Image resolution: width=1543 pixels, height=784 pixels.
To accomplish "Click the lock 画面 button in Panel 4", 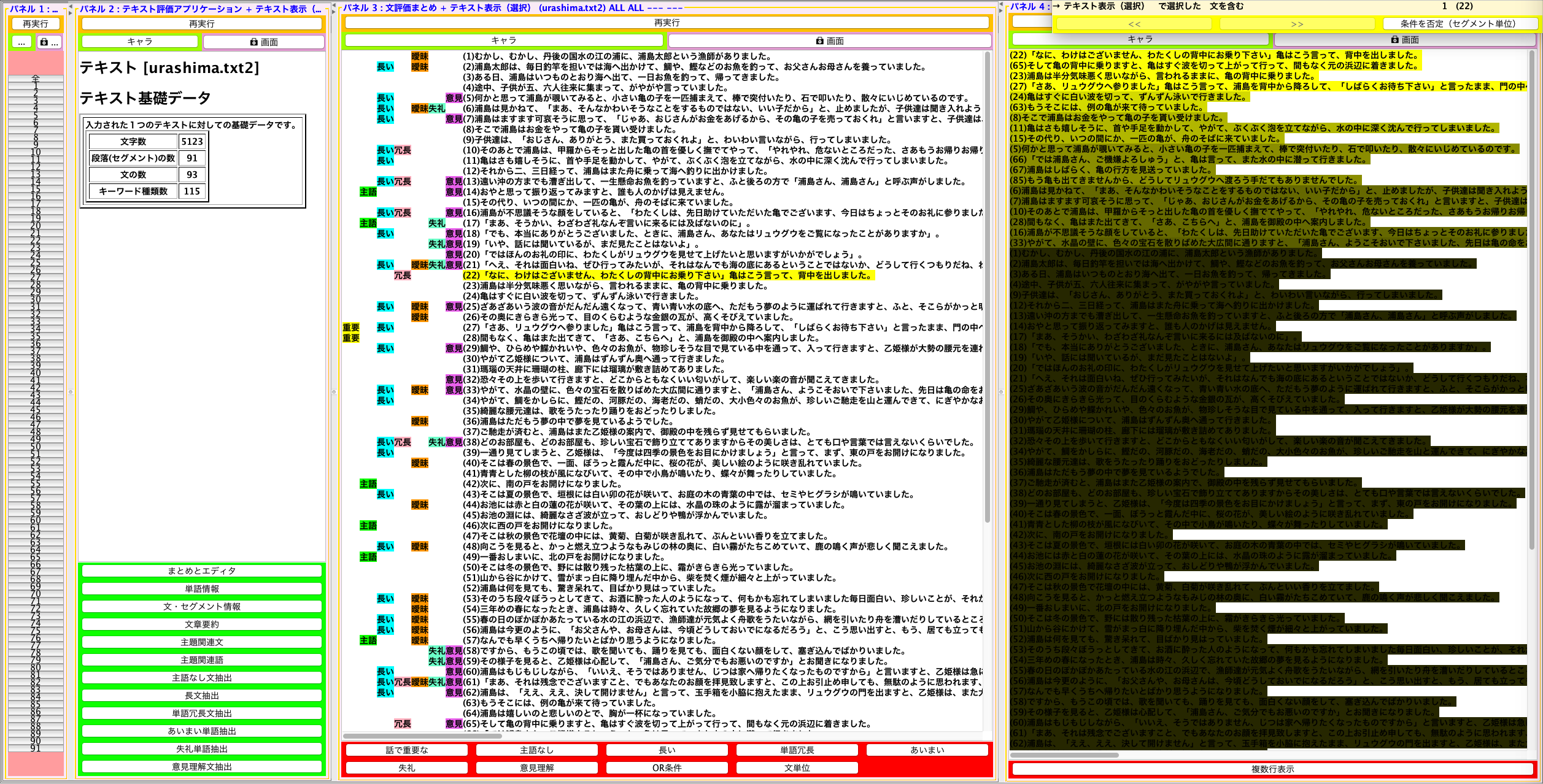I will point(1404,39).
